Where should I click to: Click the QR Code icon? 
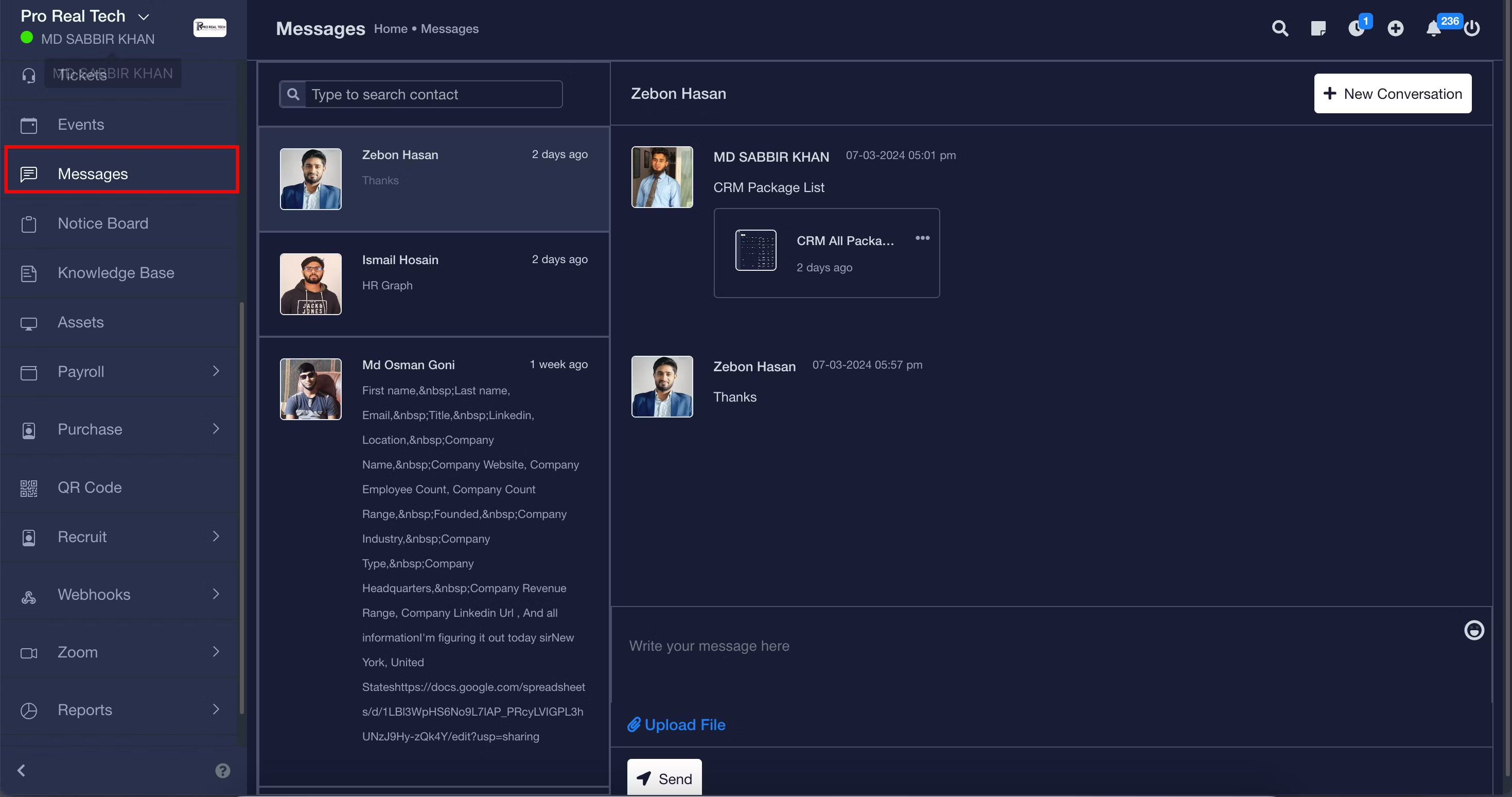(29, 488)
